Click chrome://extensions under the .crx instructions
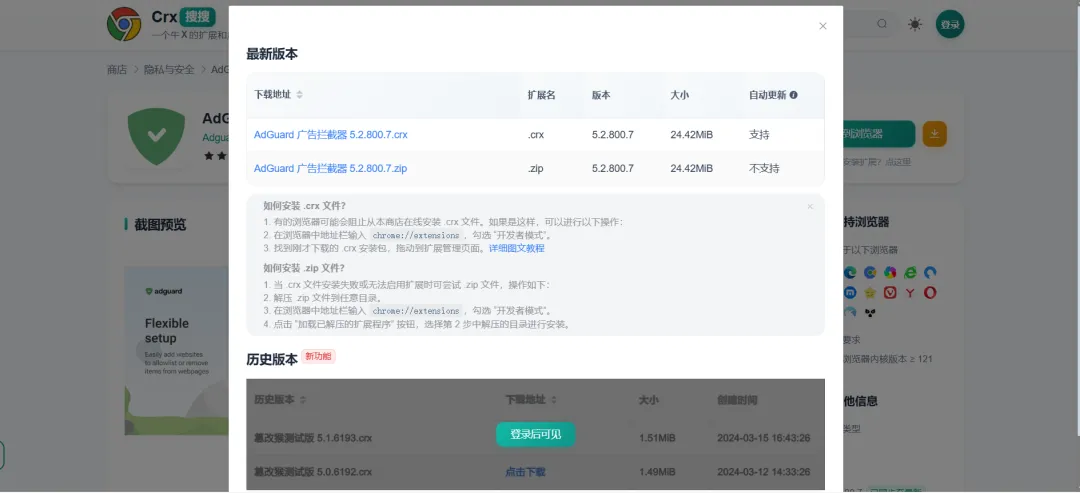 (x=415, y=235)
